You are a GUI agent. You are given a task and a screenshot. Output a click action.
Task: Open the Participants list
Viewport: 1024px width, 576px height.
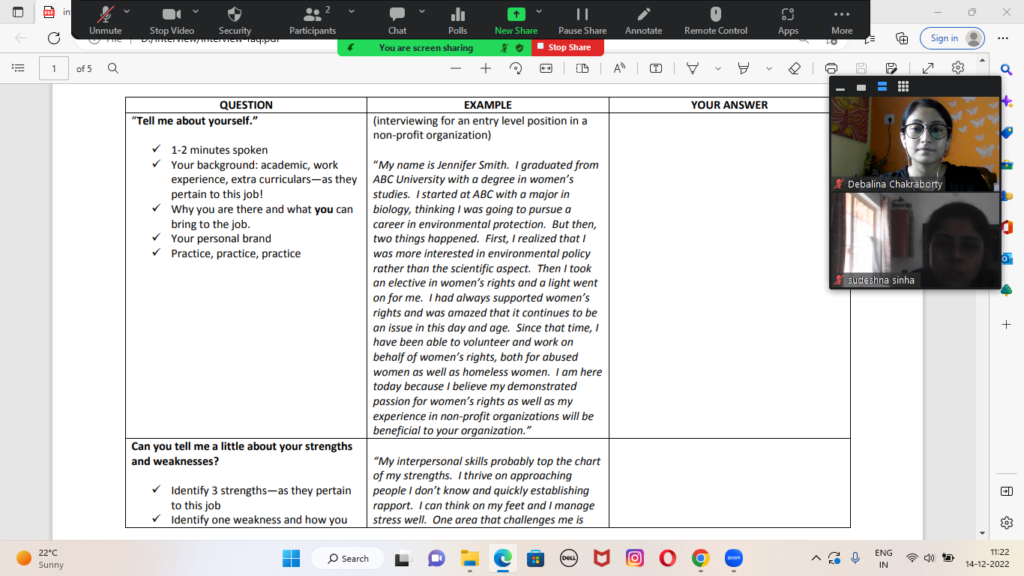[x=312, y=19]
